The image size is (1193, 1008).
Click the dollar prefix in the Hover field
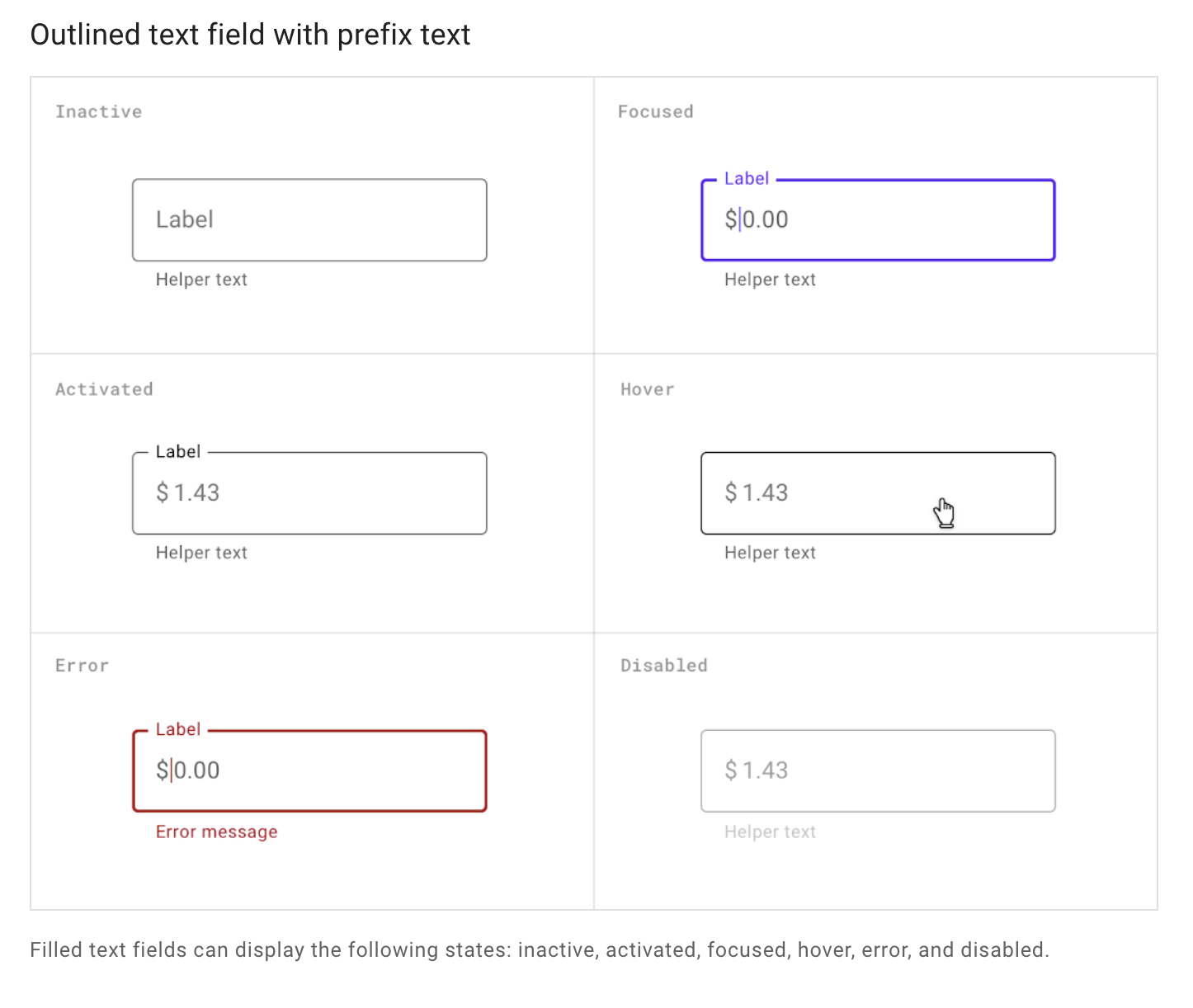pyautogui.click(x=733, y=492)
